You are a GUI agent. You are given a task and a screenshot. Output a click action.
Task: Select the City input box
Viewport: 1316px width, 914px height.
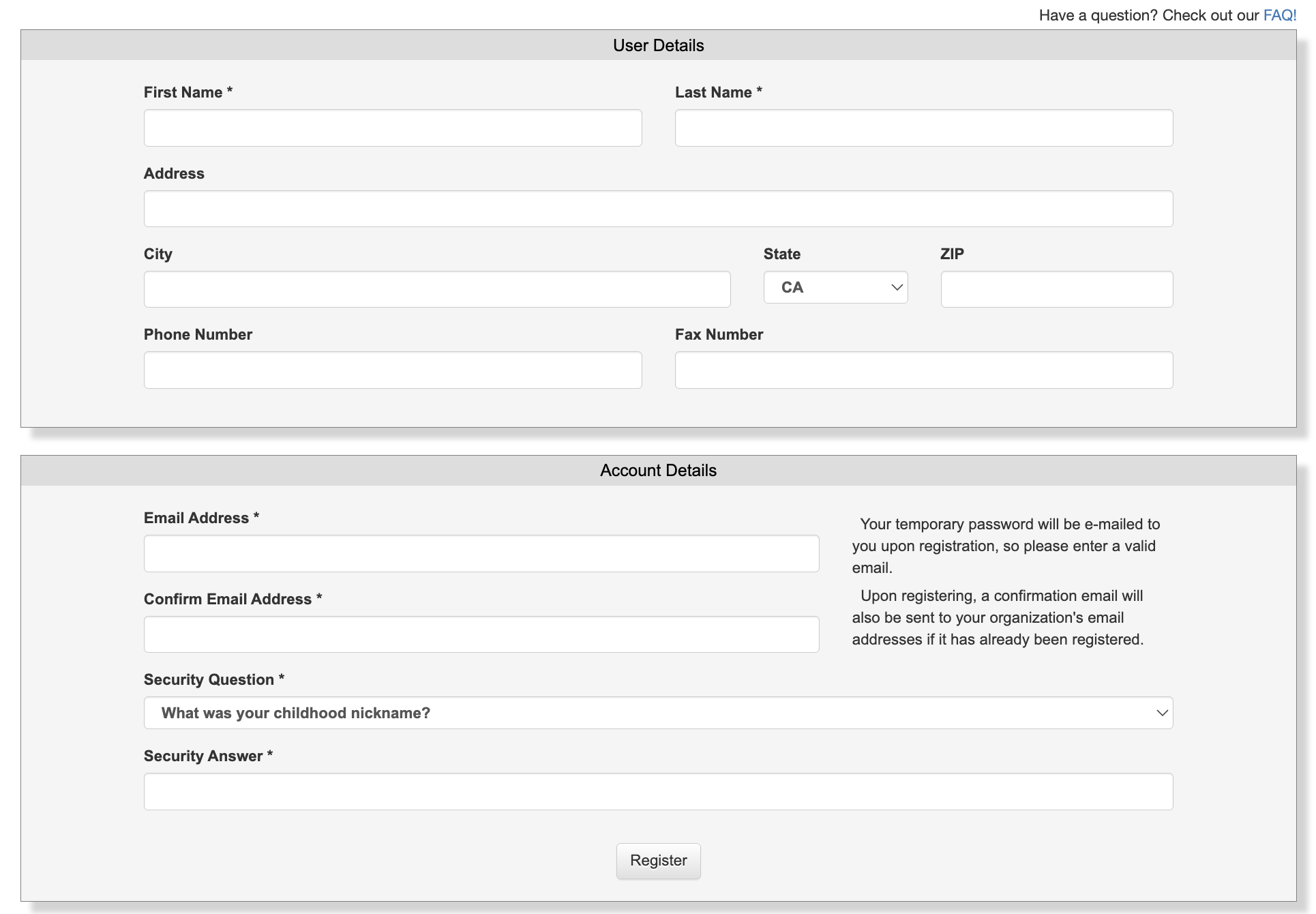[x=436, y=289]
